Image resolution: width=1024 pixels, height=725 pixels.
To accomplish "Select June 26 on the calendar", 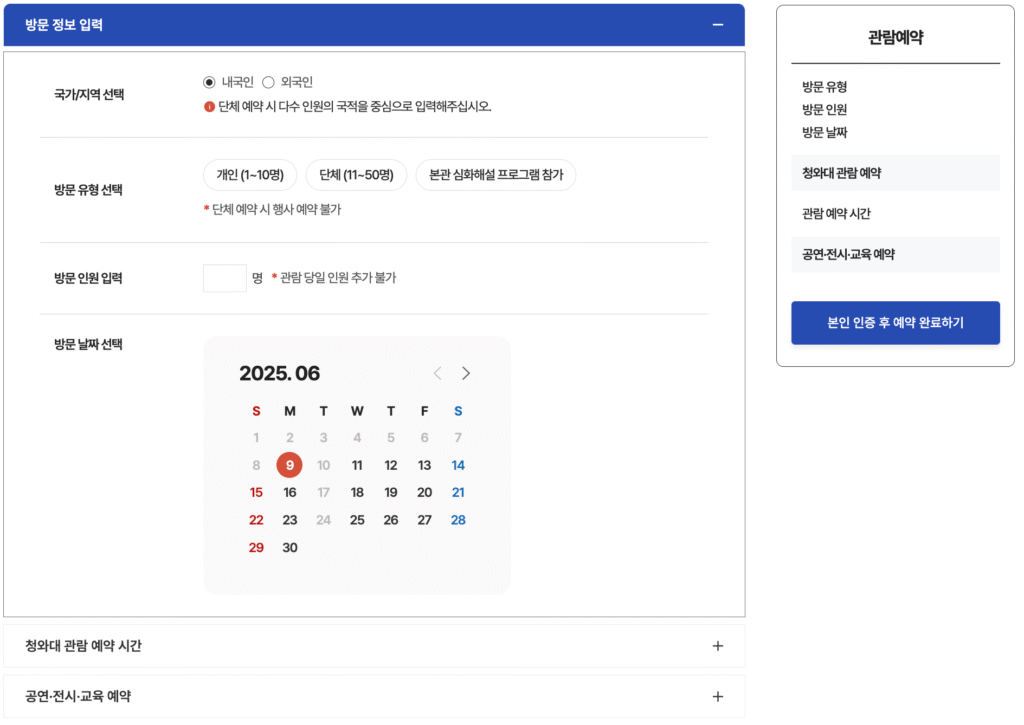I will click(391, 520).
